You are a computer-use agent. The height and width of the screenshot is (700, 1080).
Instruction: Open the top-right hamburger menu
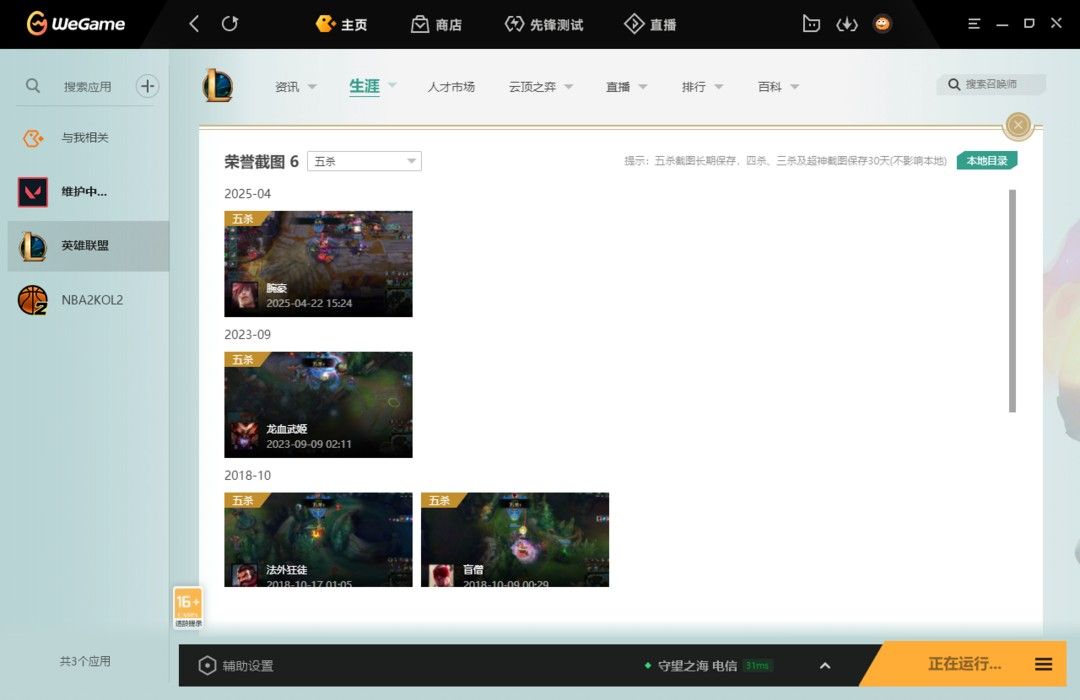tap(974, 24)
